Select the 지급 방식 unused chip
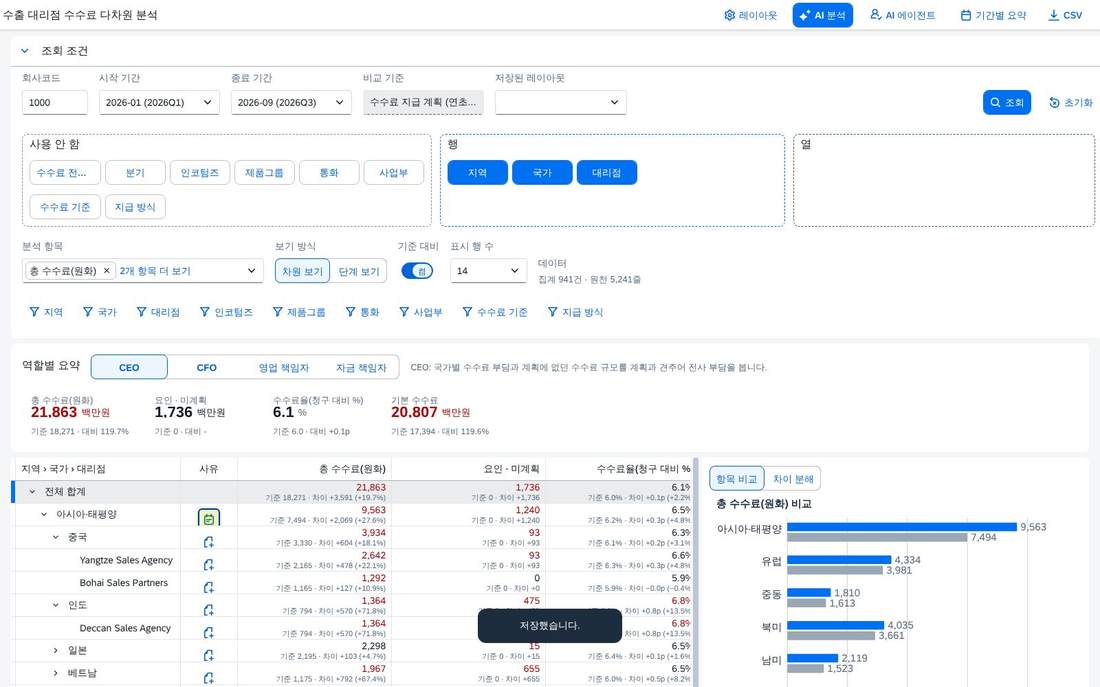The image size is (1100, 687). 135,207
